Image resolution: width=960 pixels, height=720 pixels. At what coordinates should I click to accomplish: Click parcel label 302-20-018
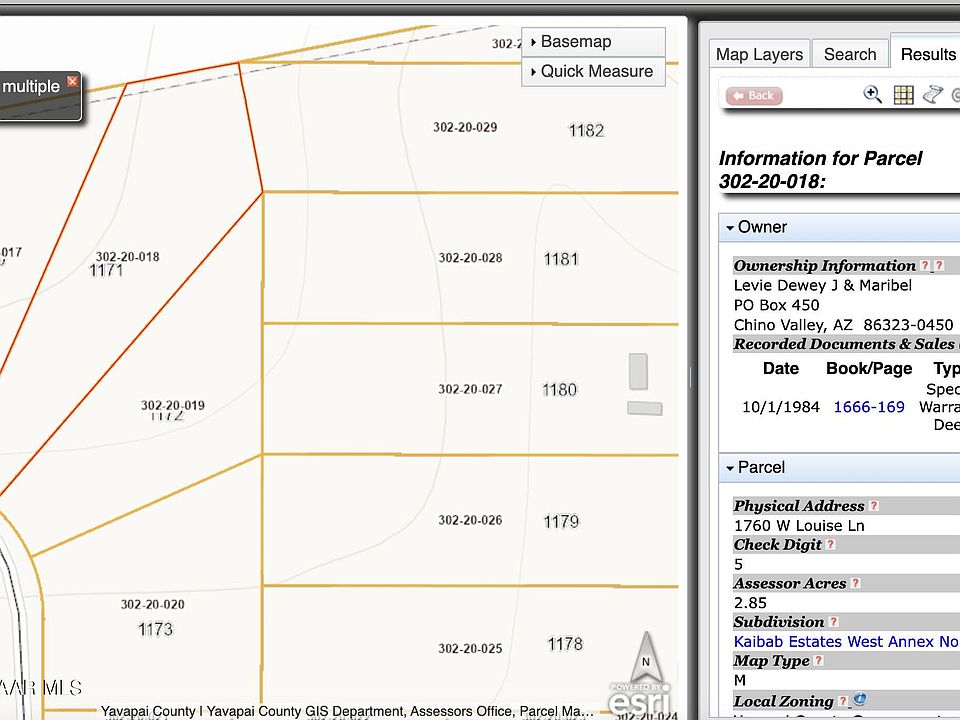coord(127,257)
